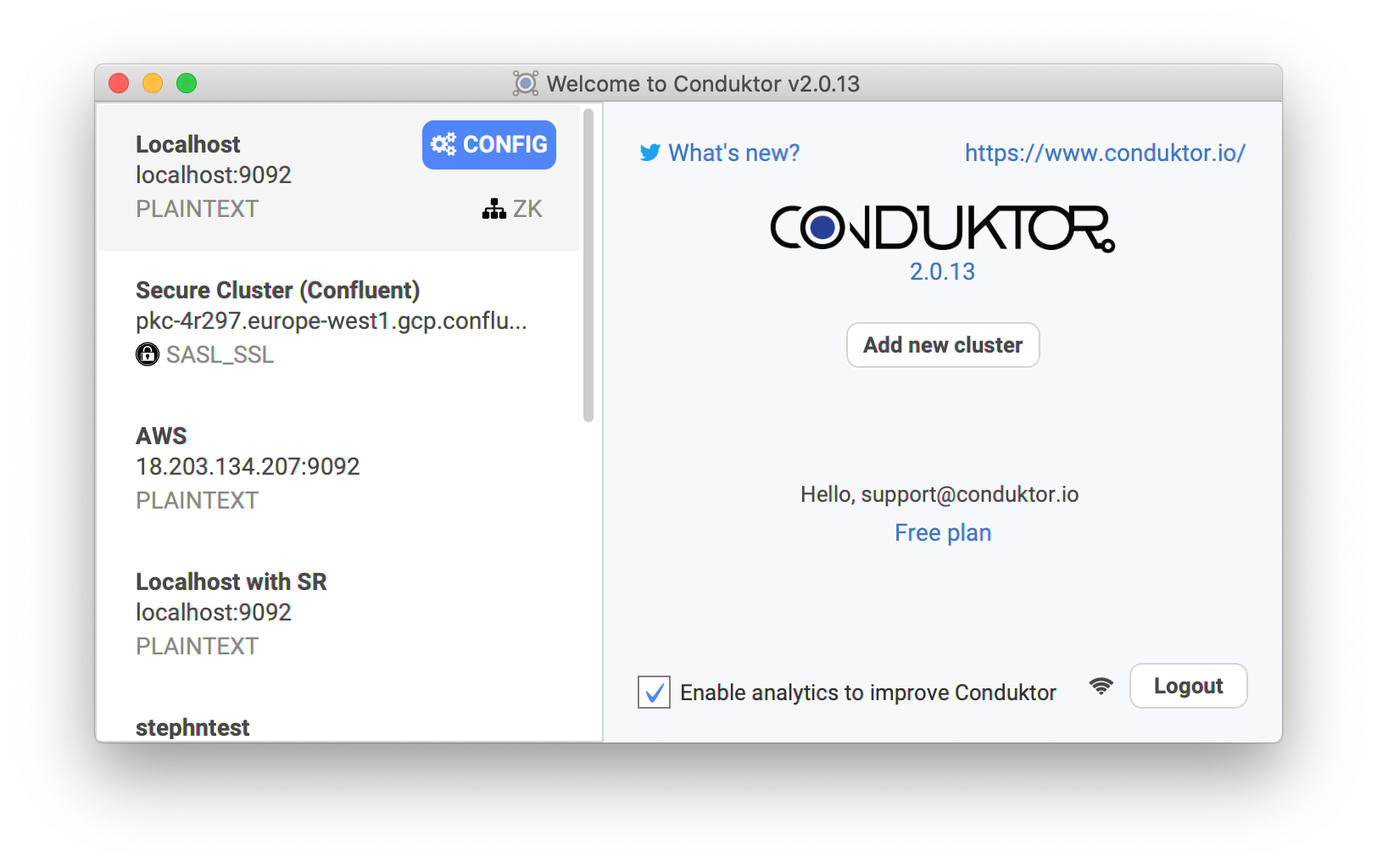Open the CONFIG button for Localhost
Image resolution: width=1377 pixels, height=868 pixels.
489,145
